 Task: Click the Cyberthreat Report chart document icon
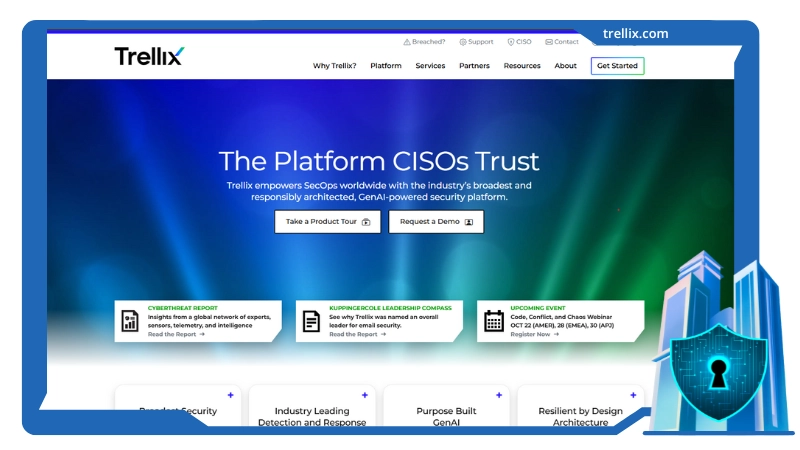(x=130, y=321)
